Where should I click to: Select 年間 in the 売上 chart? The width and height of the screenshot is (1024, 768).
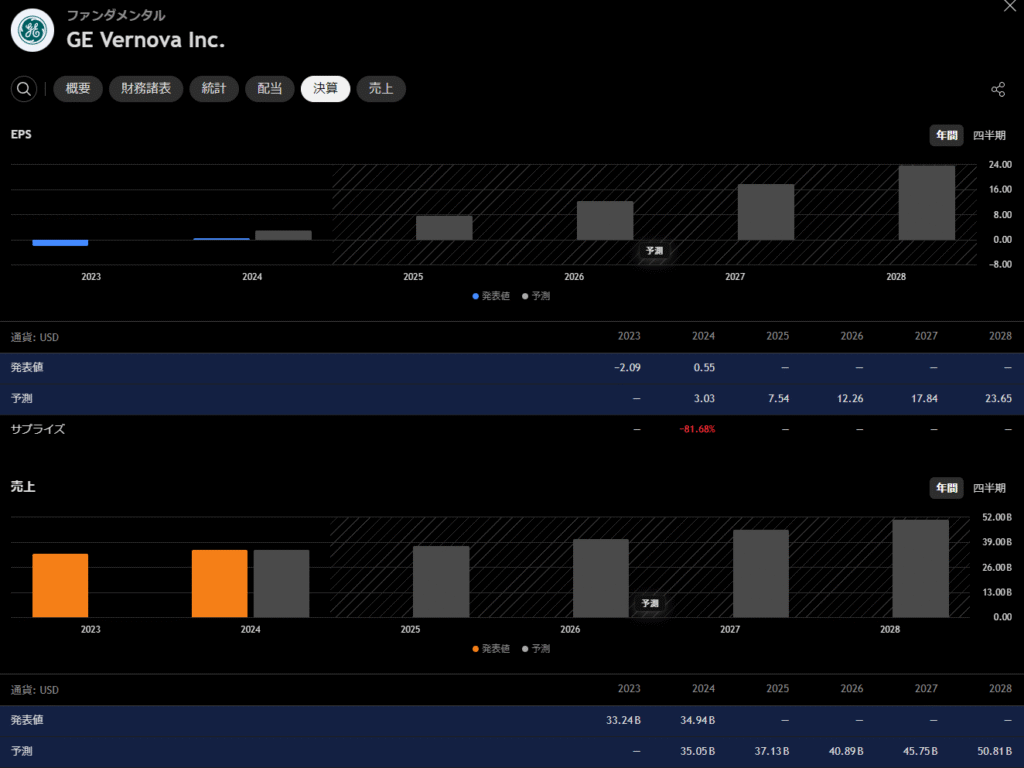(946, 488)
